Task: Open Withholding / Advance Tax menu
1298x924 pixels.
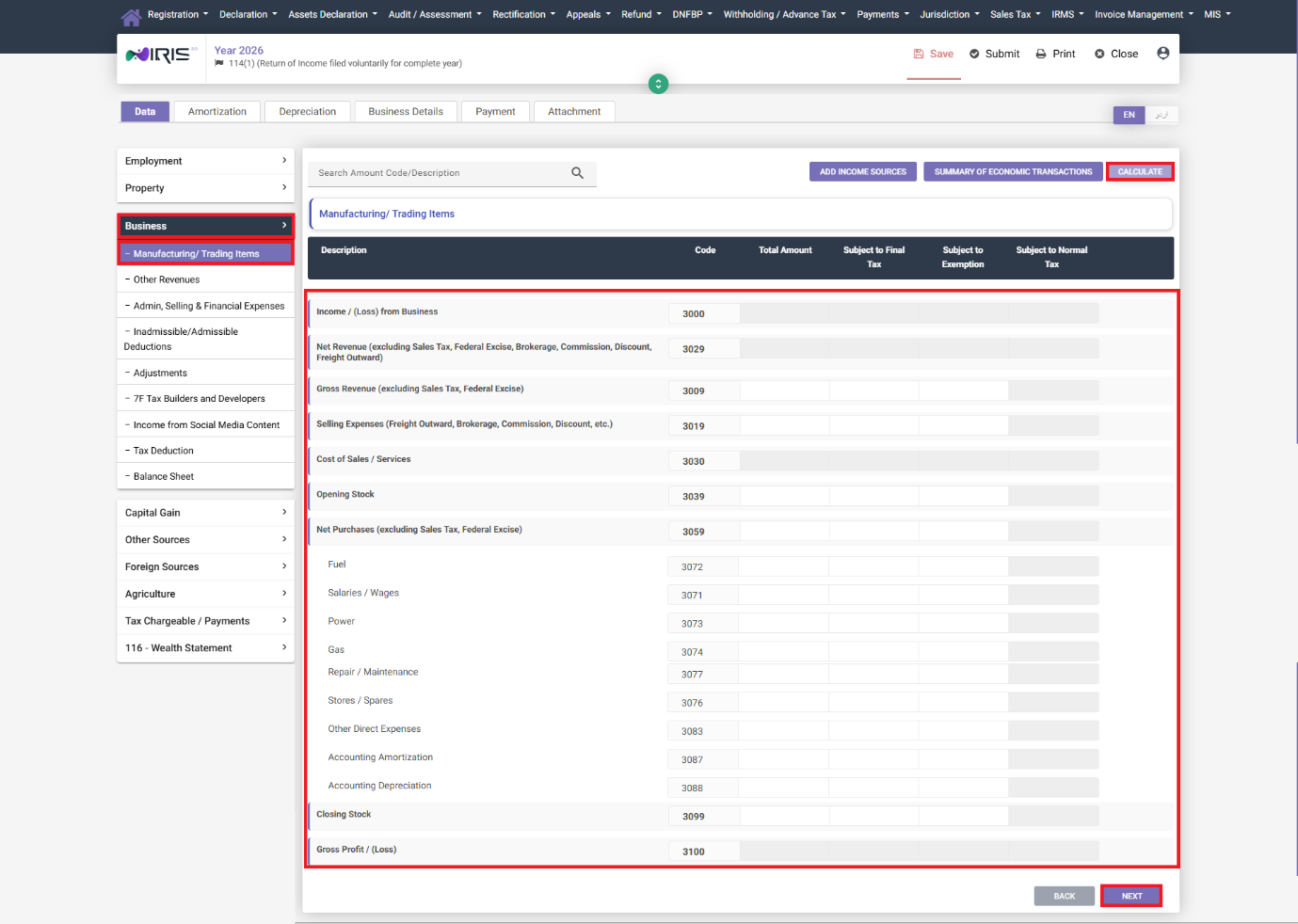Action: click(x=784, y=14)
